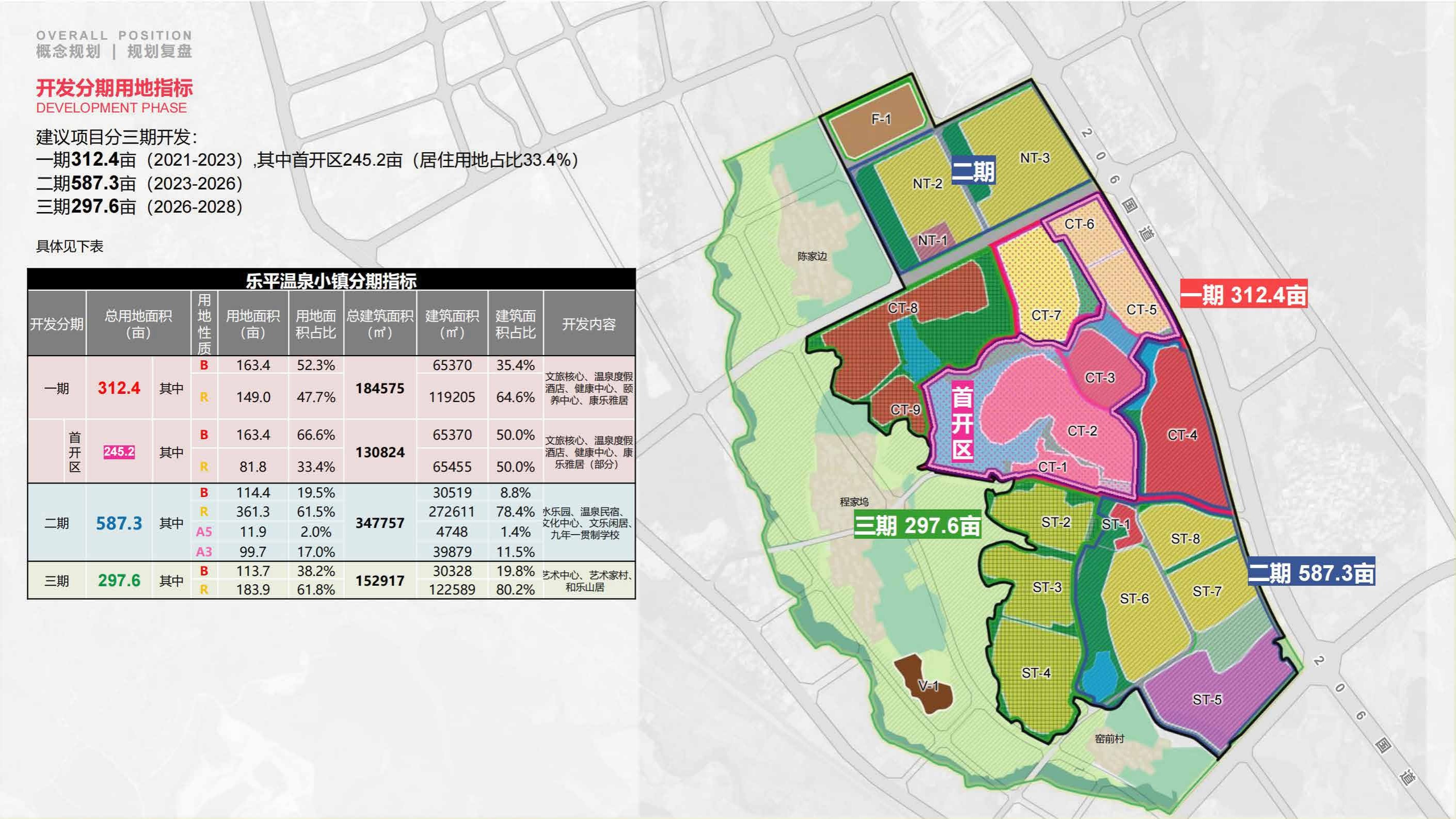Click the green 三期 297.6亩 label

click(917, 526)
